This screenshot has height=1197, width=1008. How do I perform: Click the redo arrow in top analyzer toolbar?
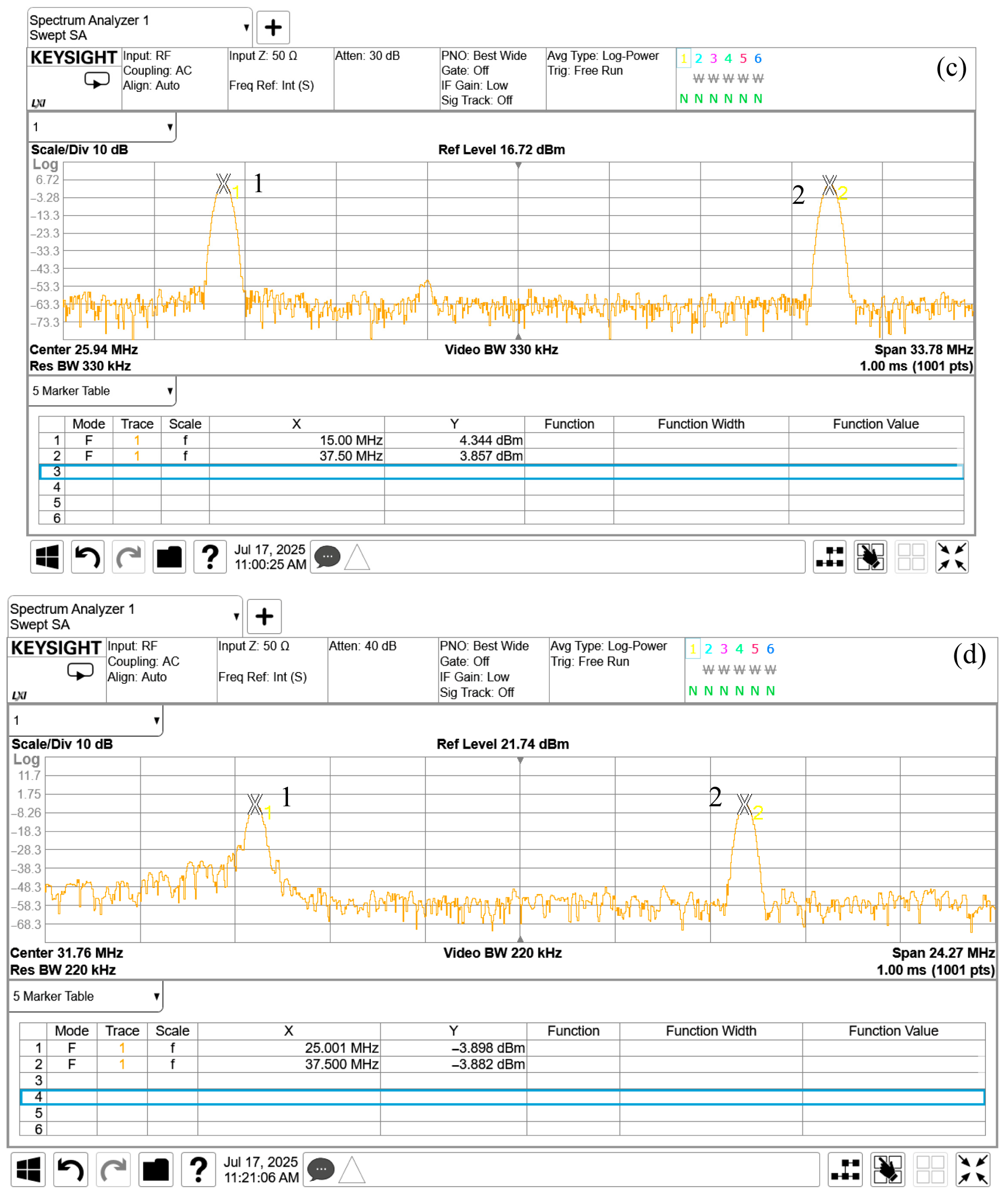tap(128, 556)
